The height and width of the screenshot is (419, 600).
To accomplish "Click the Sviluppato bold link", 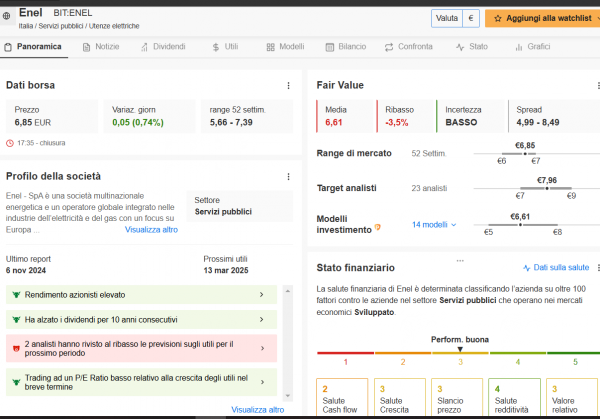I will click(374, 312).
